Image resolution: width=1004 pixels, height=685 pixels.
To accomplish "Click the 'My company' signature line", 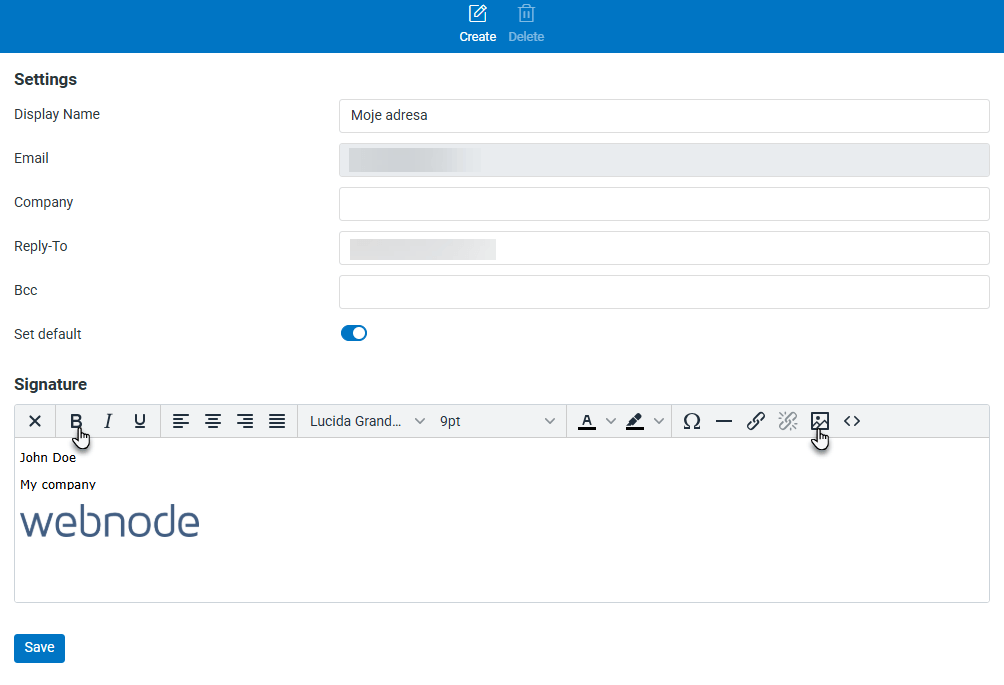I will [x=58, y=485].
